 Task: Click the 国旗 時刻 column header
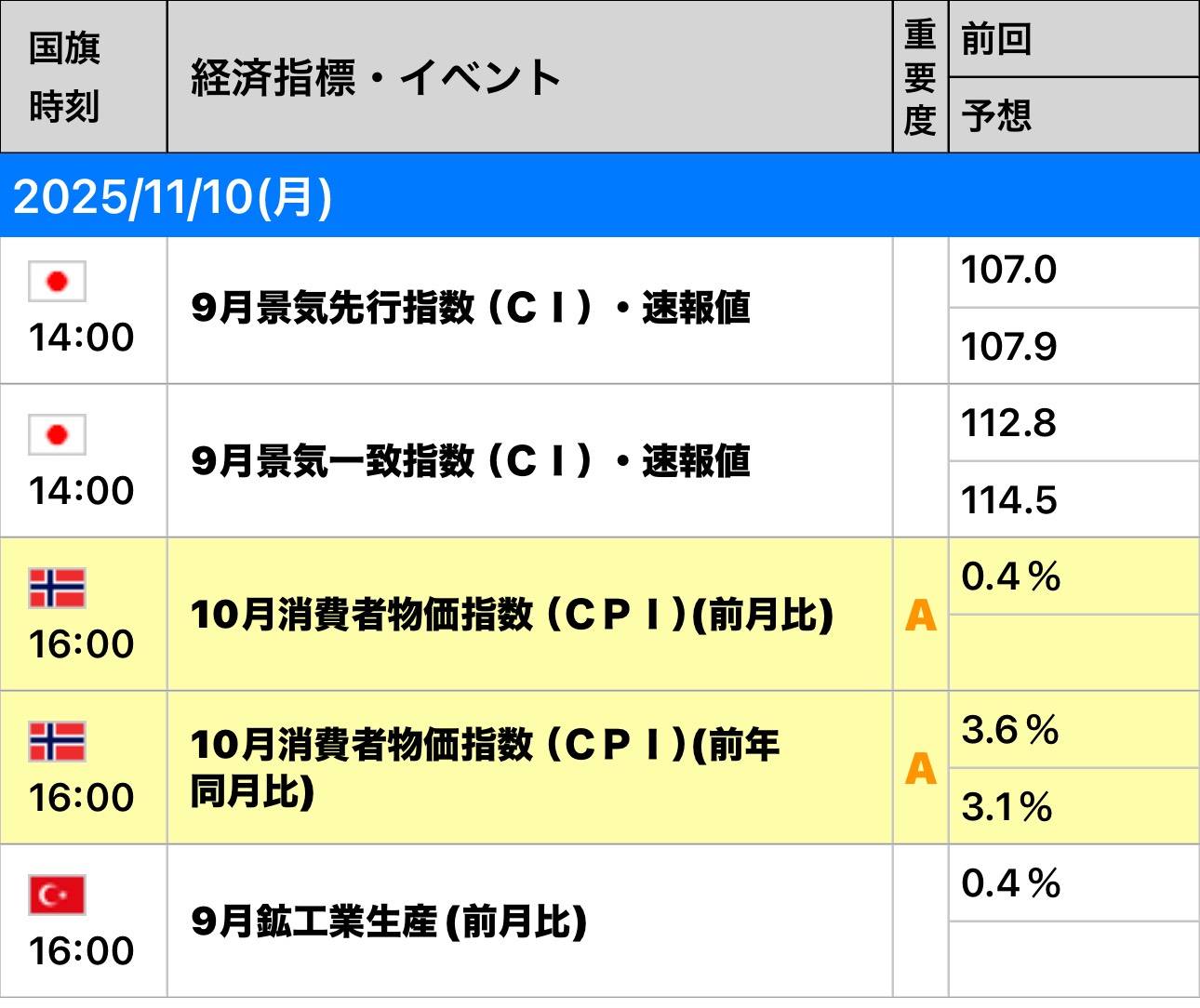coord(64,77)
